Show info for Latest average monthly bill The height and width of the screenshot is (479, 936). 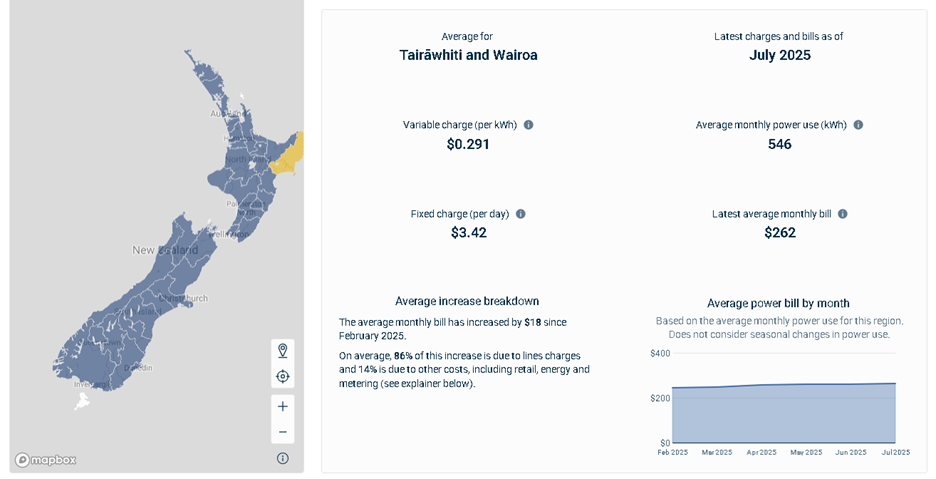[843, 214]
